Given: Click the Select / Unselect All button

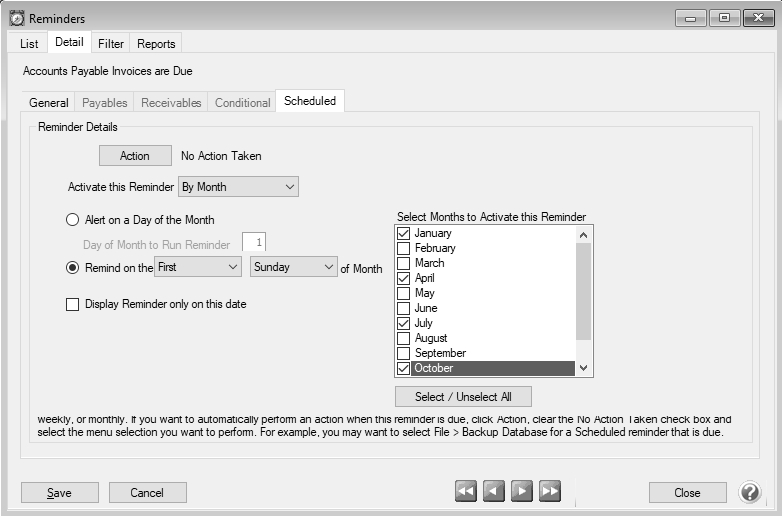Looking at the screenshot, I should tap(463, 396).
